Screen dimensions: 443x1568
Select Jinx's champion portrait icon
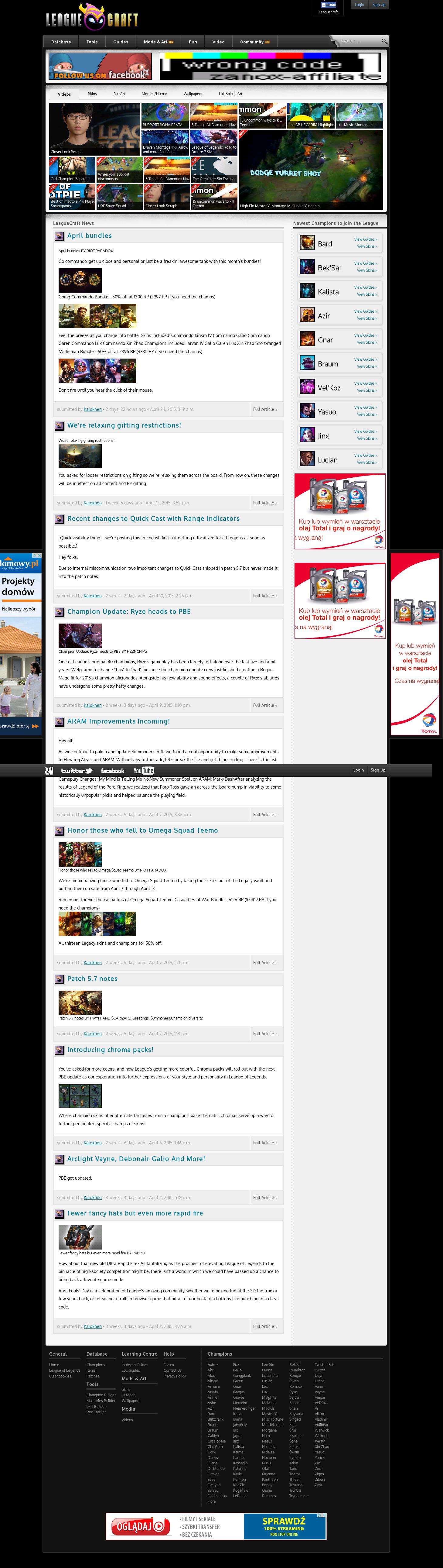pos(307,435)
